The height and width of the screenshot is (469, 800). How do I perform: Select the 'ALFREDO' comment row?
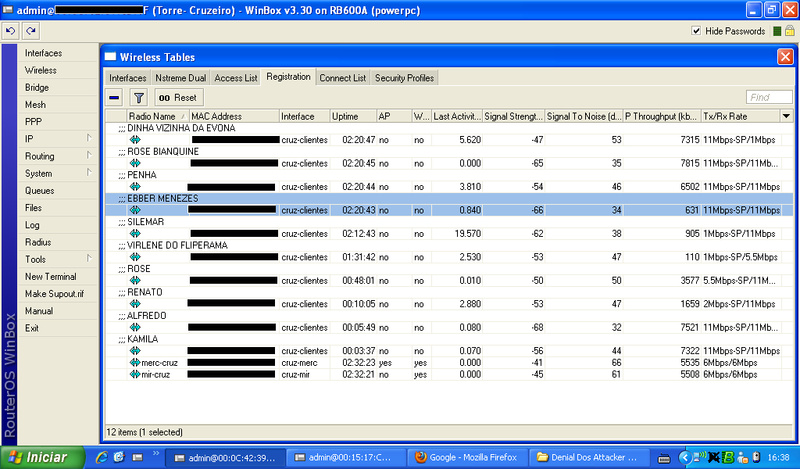pyautogui.click(x=449, y=316)
